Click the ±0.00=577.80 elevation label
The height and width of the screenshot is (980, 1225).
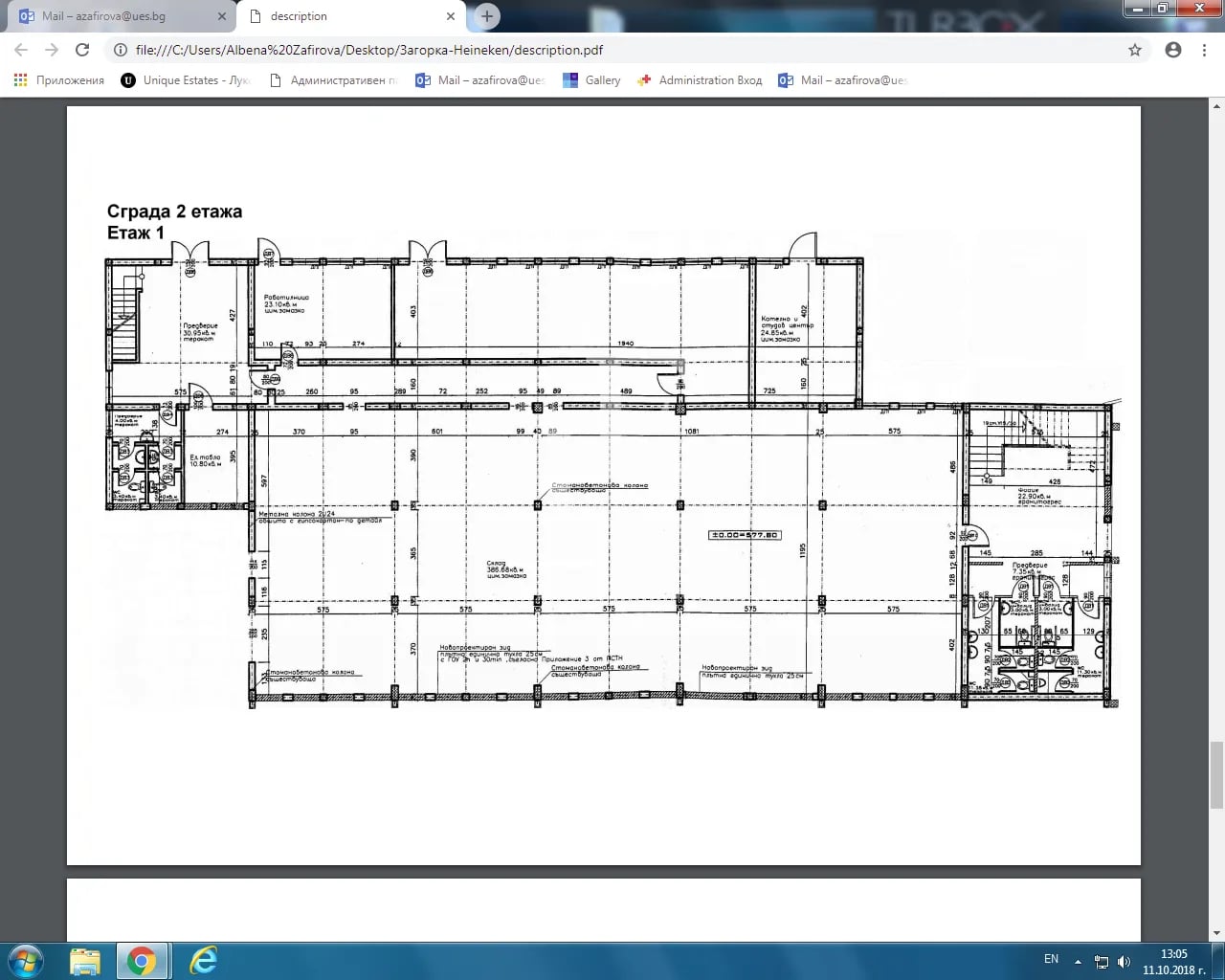click(x=744, y=535)
